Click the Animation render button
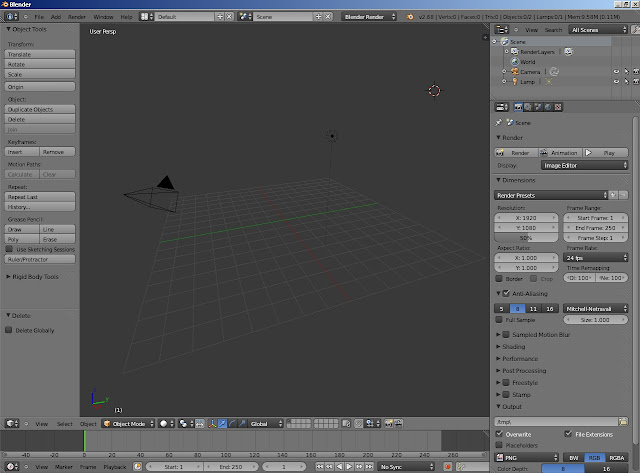This screenshot has height=473, width=640. tap(562, 153)
